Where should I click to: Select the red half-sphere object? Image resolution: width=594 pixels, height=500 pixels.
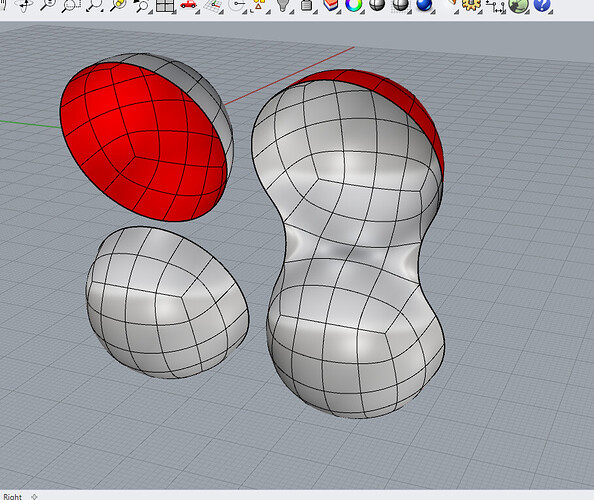[147, 137]
